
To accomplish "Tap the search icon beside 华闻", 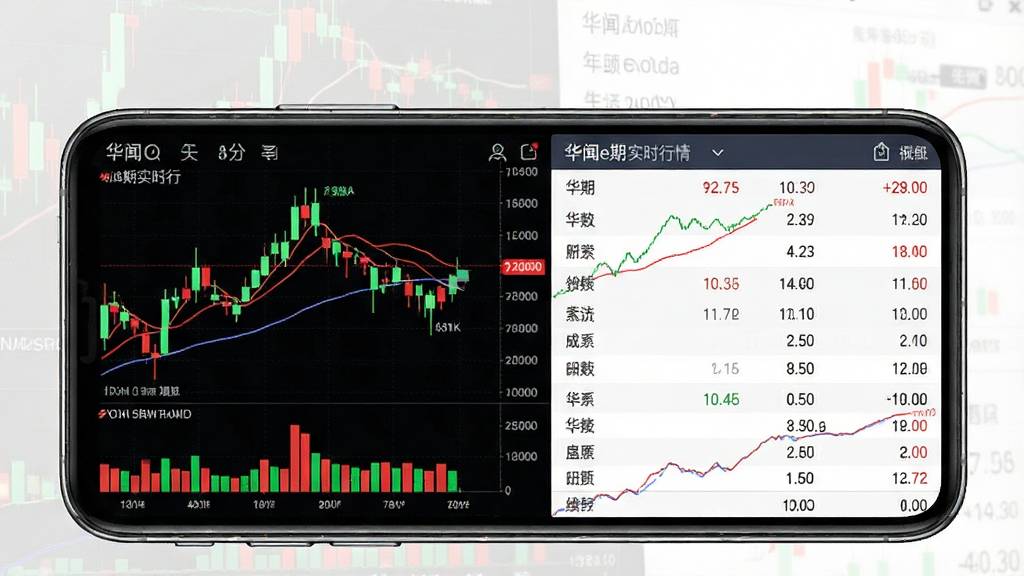I will [x=152, y=153].
